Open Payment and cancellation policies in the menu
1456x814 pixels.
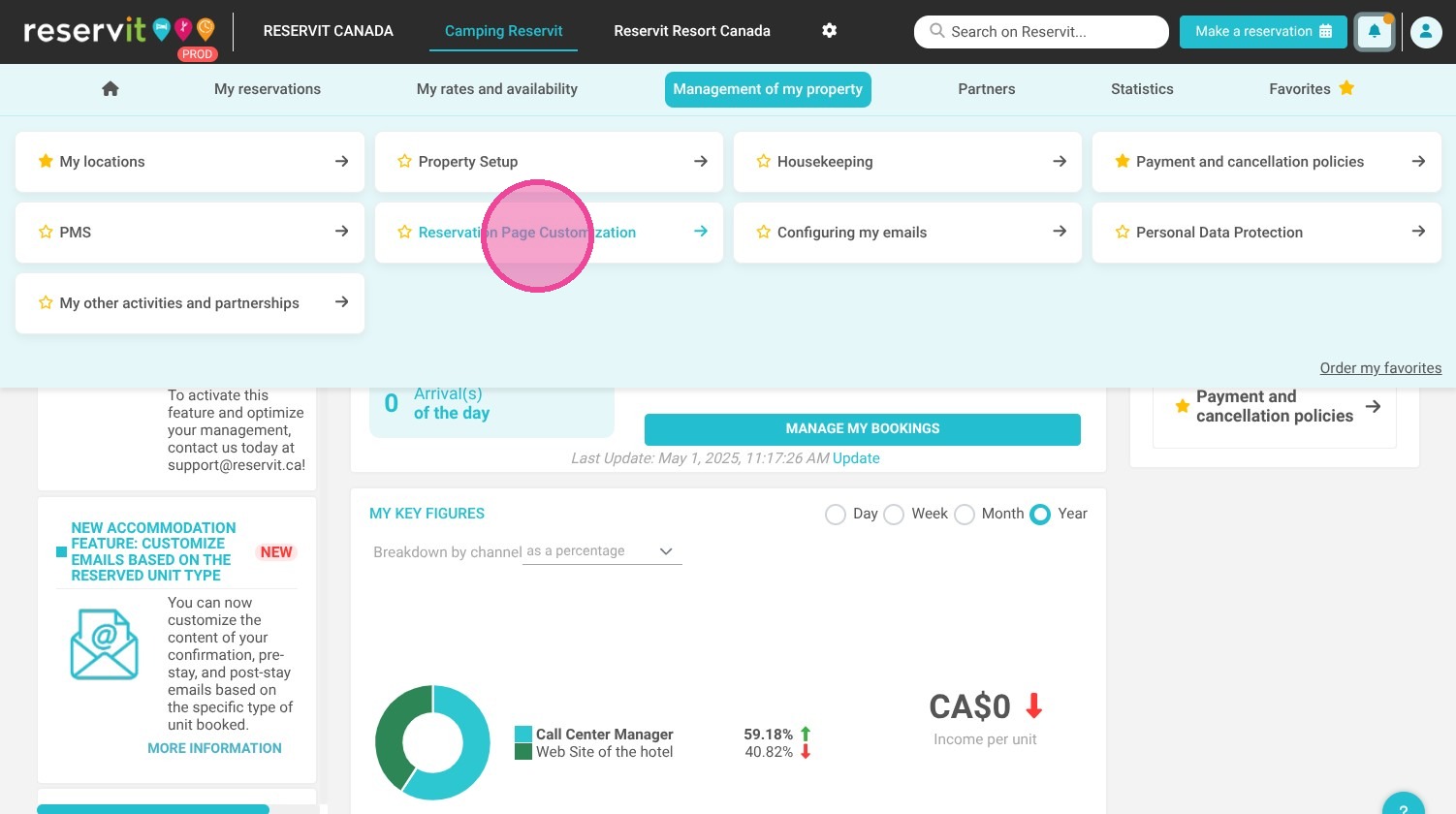pos(1267,162)
